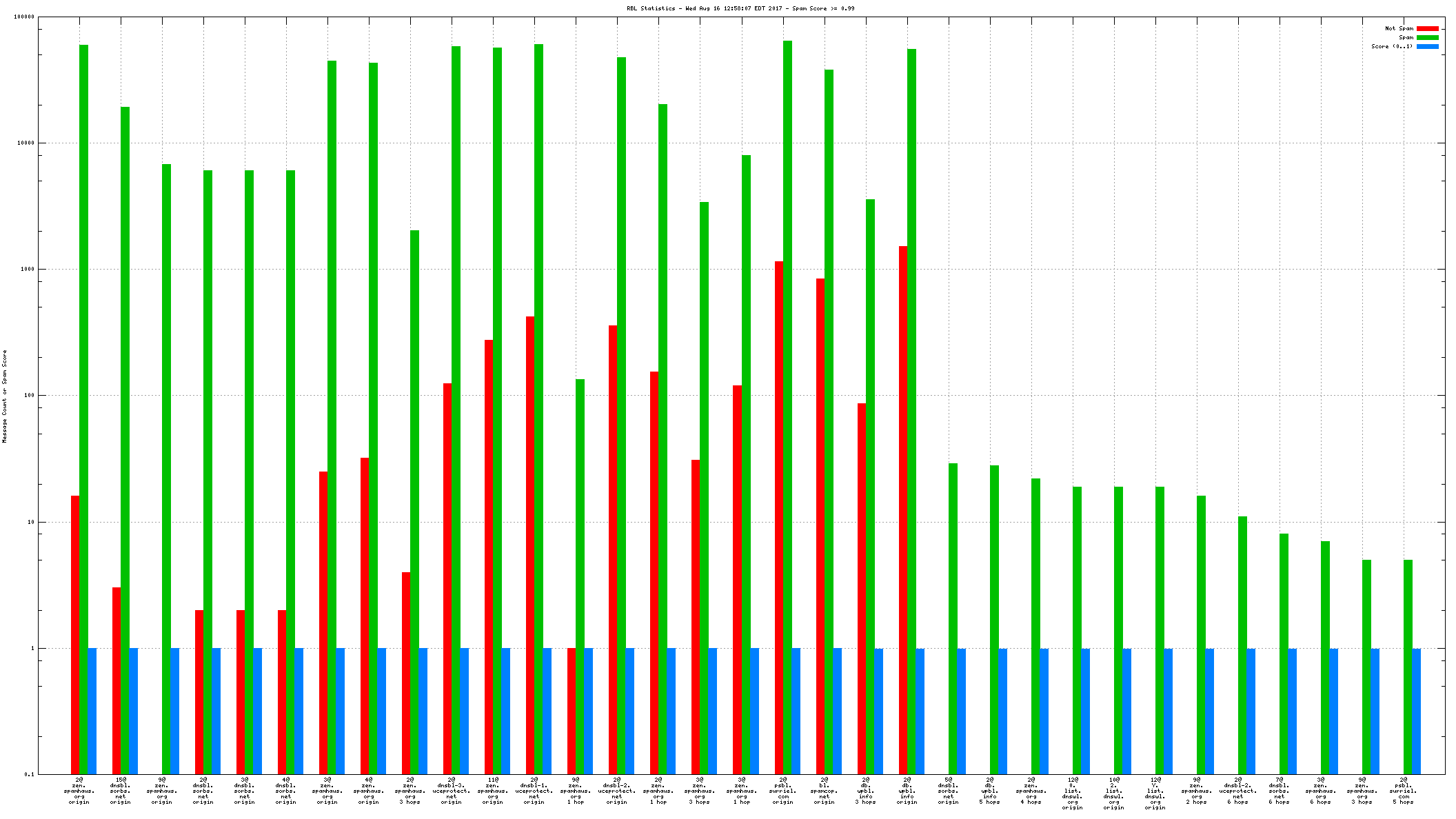Click the Message Count or Spam Score axis label

click(x=4, y=396)
